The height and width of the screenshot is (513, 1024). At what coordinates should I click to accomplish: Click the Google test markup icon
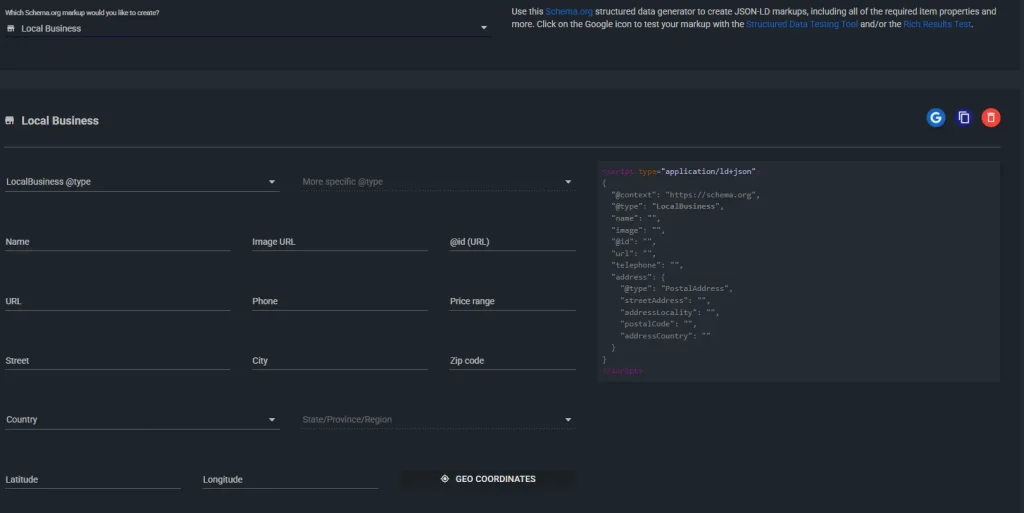coord(936,117)
